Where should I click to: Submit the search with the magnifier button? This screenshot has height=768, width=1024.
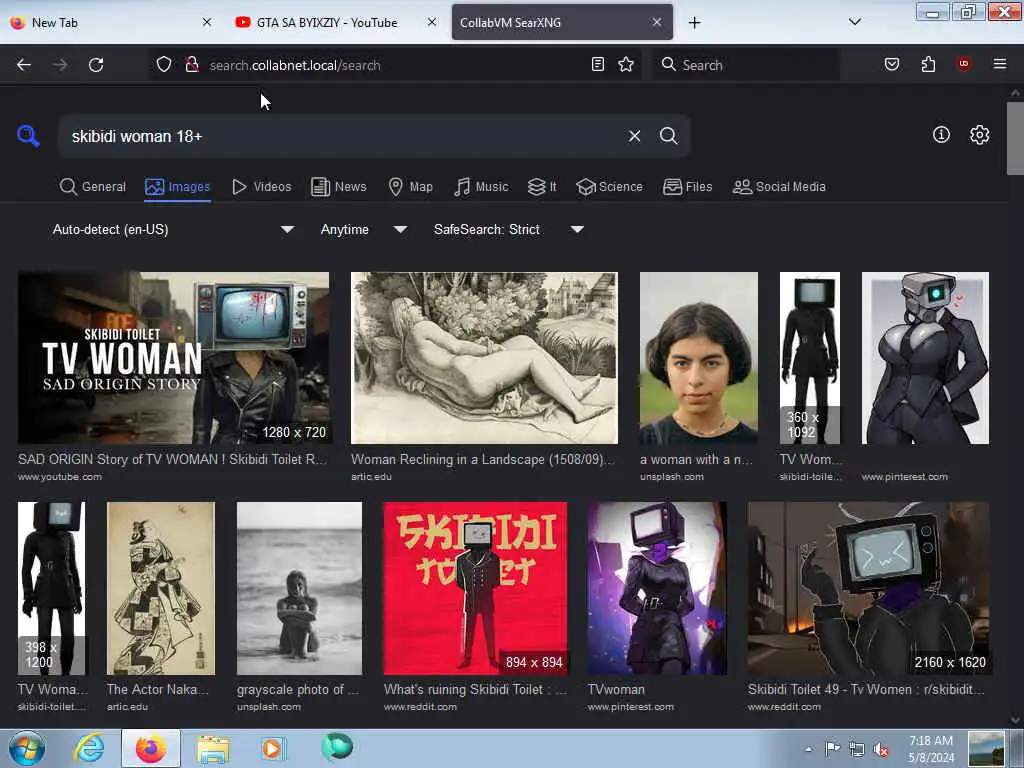668,136
